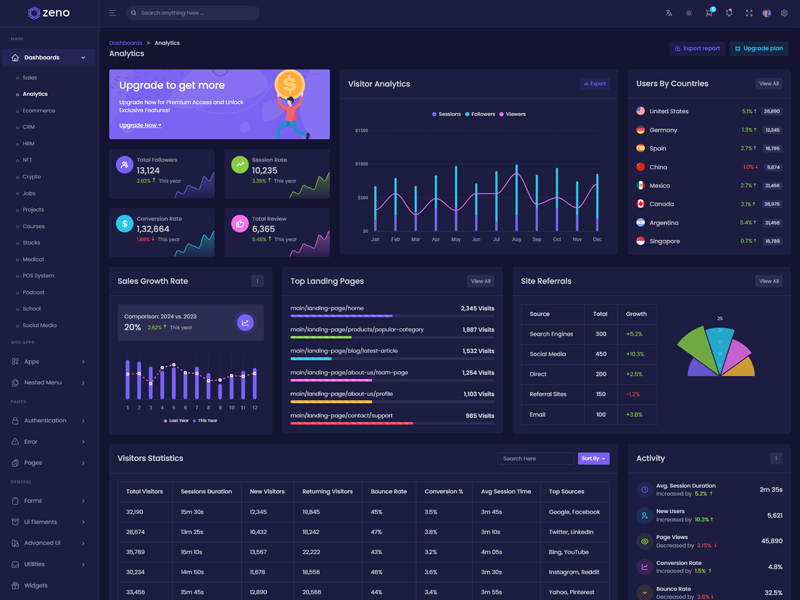This screenshot has height=600, width=800.
Task: Toggle light/dark theme sun icon
Action: [689, 13]
